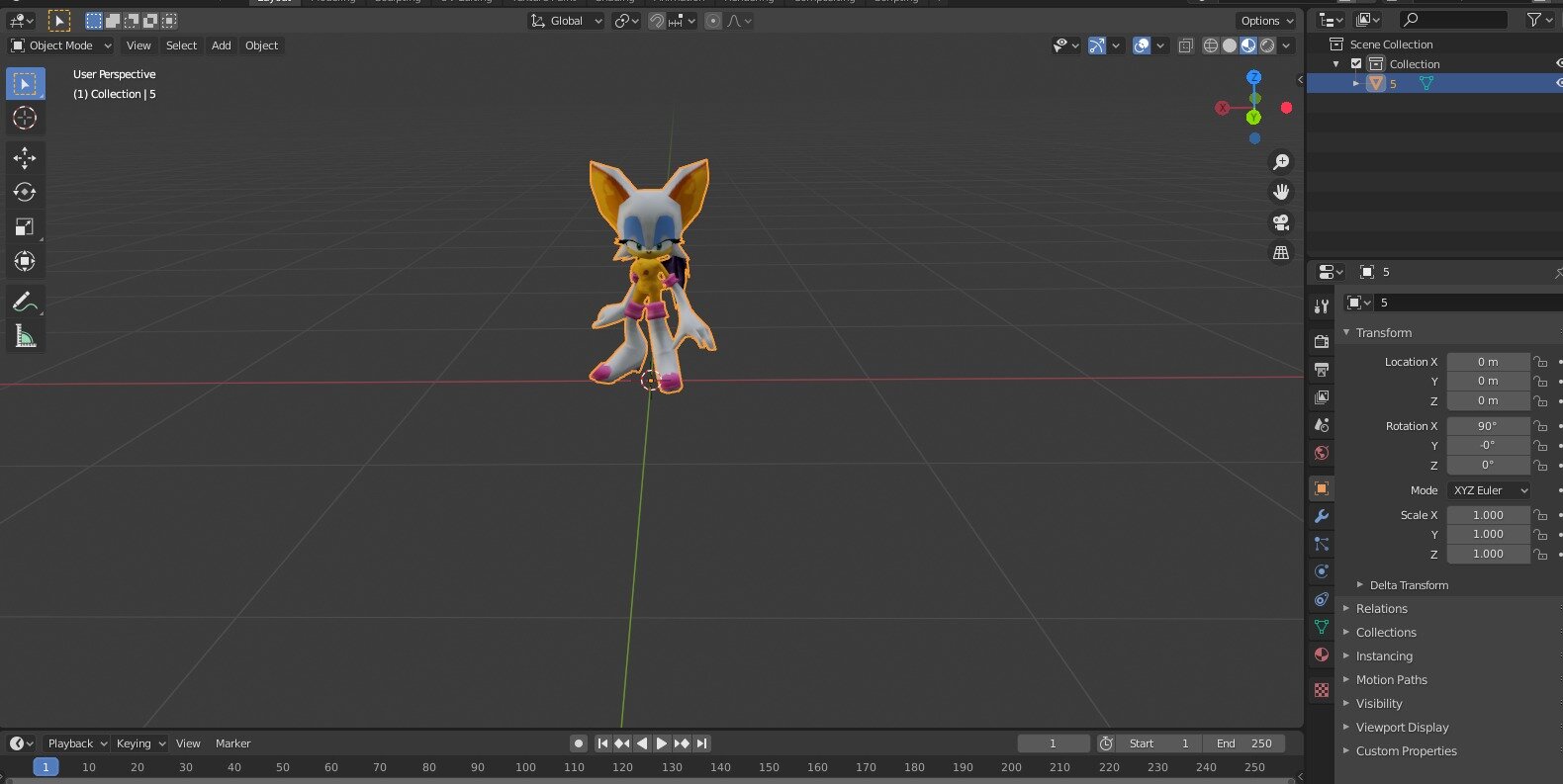Click the Options button in header
Viewport: 1563px width, 784px height.
1266,21
